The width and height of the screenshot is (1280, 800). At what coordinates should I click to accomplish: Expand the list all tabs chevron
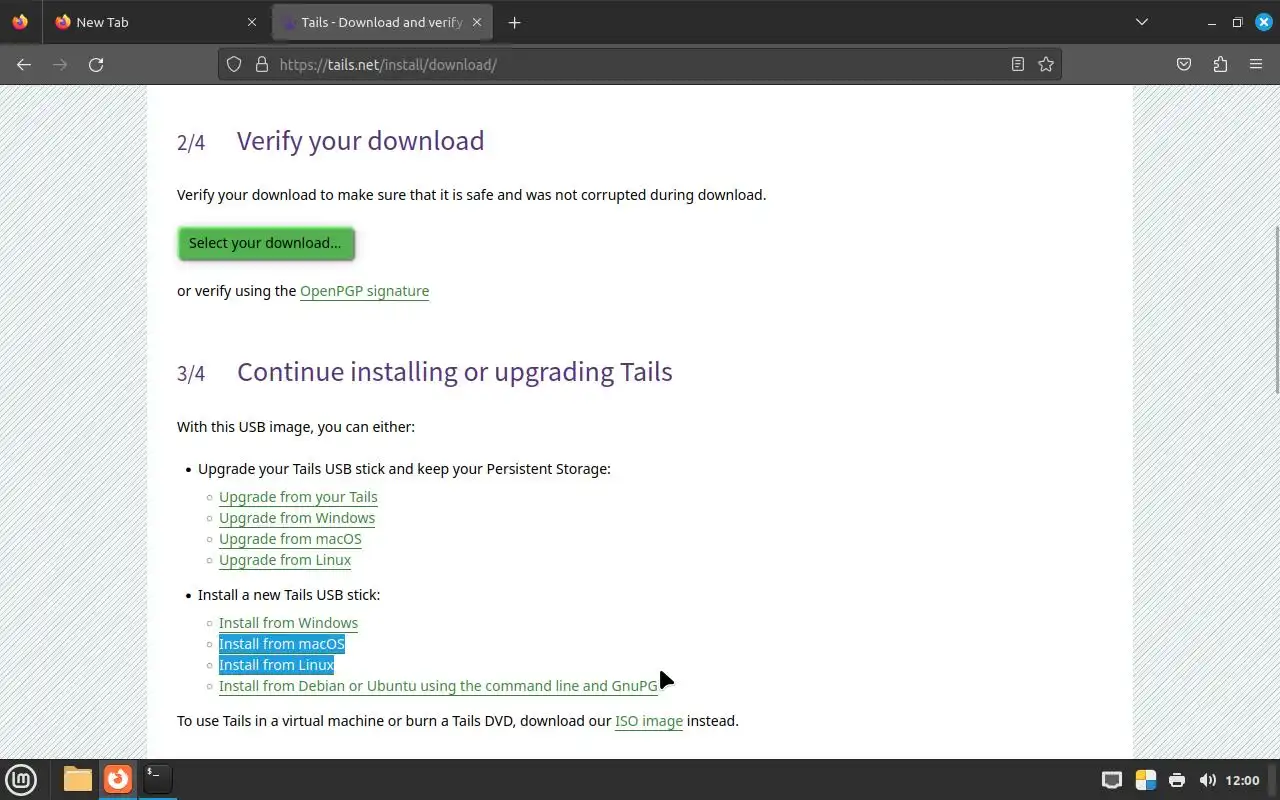click(1142, 22)
